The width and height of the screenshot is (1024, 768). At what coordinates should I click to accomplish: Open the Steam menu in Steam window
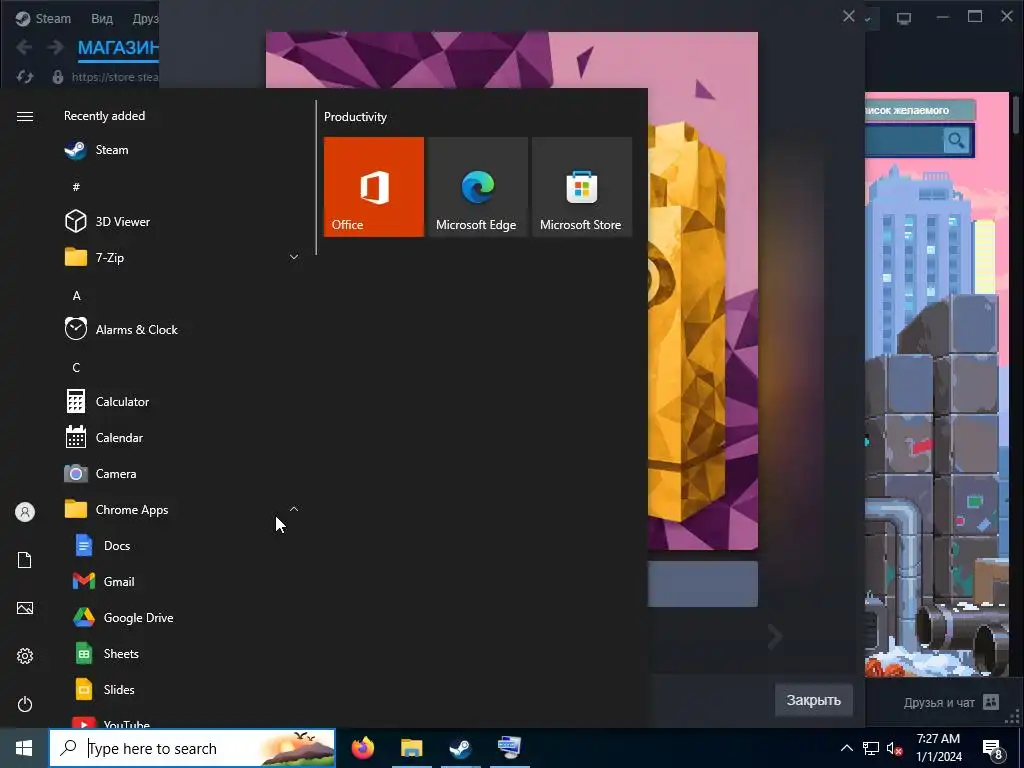click(53, 18)
